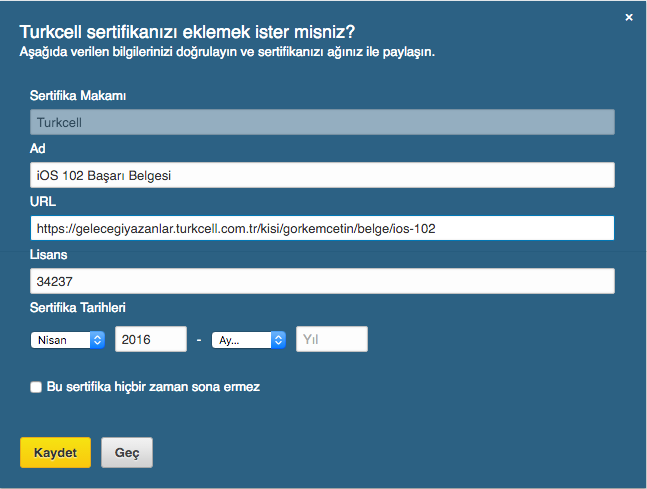
Task: Click the Geç skip button
Action: (x=127, y=453)
